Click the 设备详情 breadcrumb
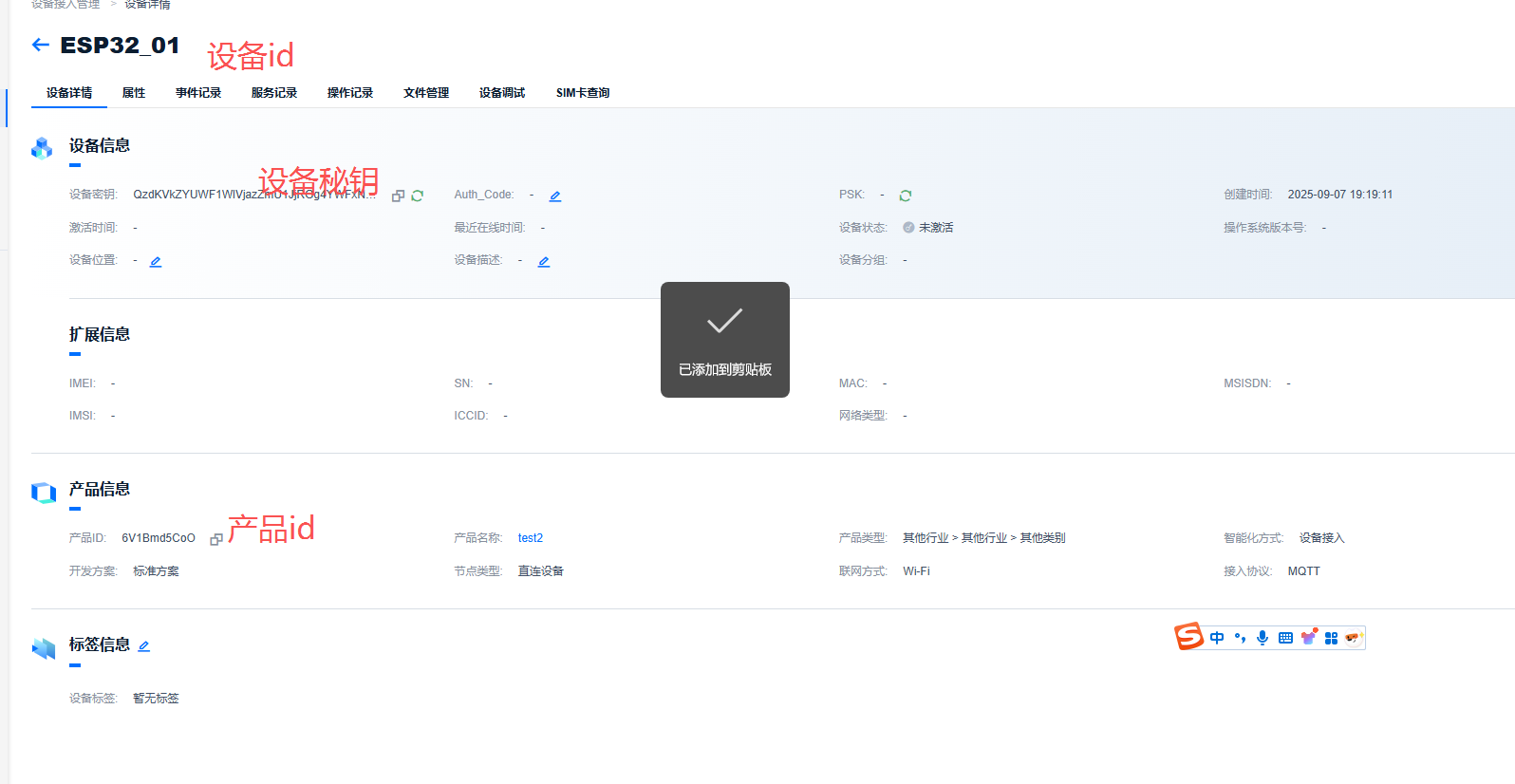This screenshot has width=1515, height=784. click(x=147, y=5)
